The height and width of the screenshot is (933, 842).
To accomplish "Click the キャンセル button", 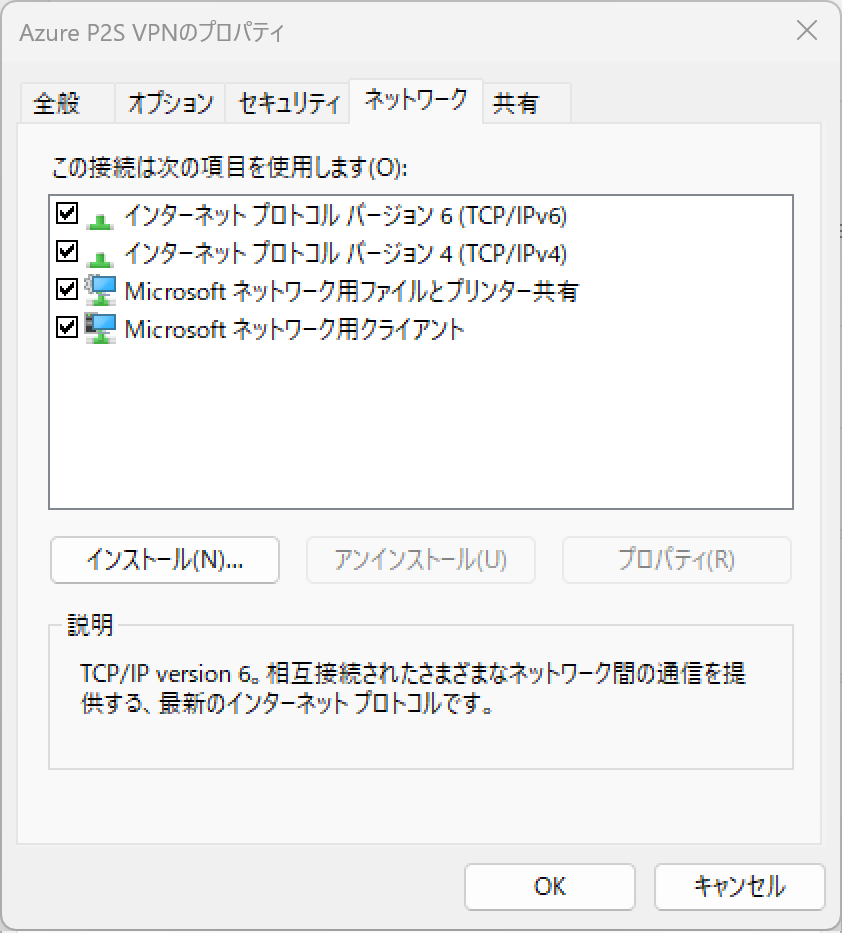I will pyautogui.click(x=740, y=887).
